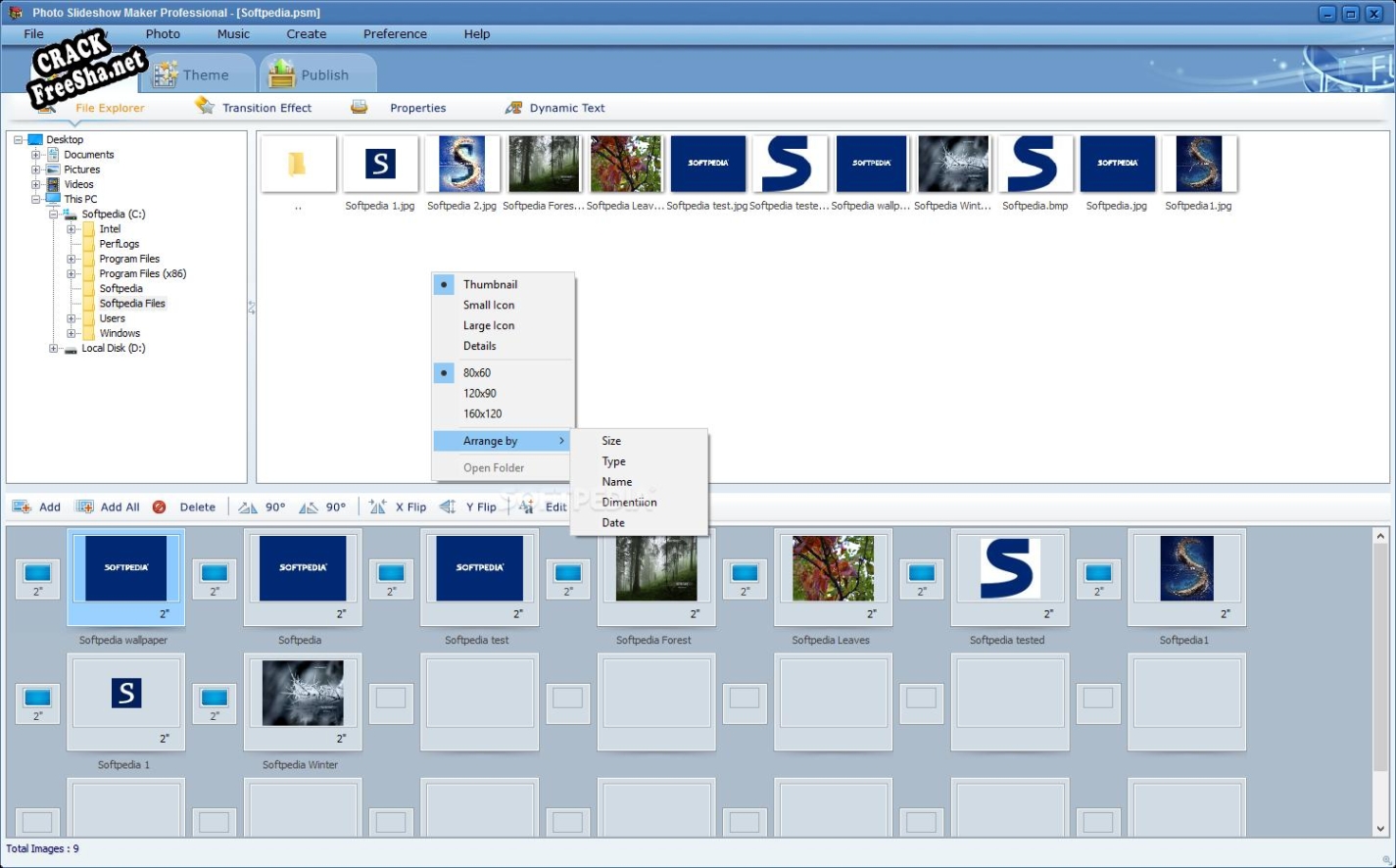The image size is (1396, 868).
Task: Click the Add image toolbar icon
Action: click(22, 506)
